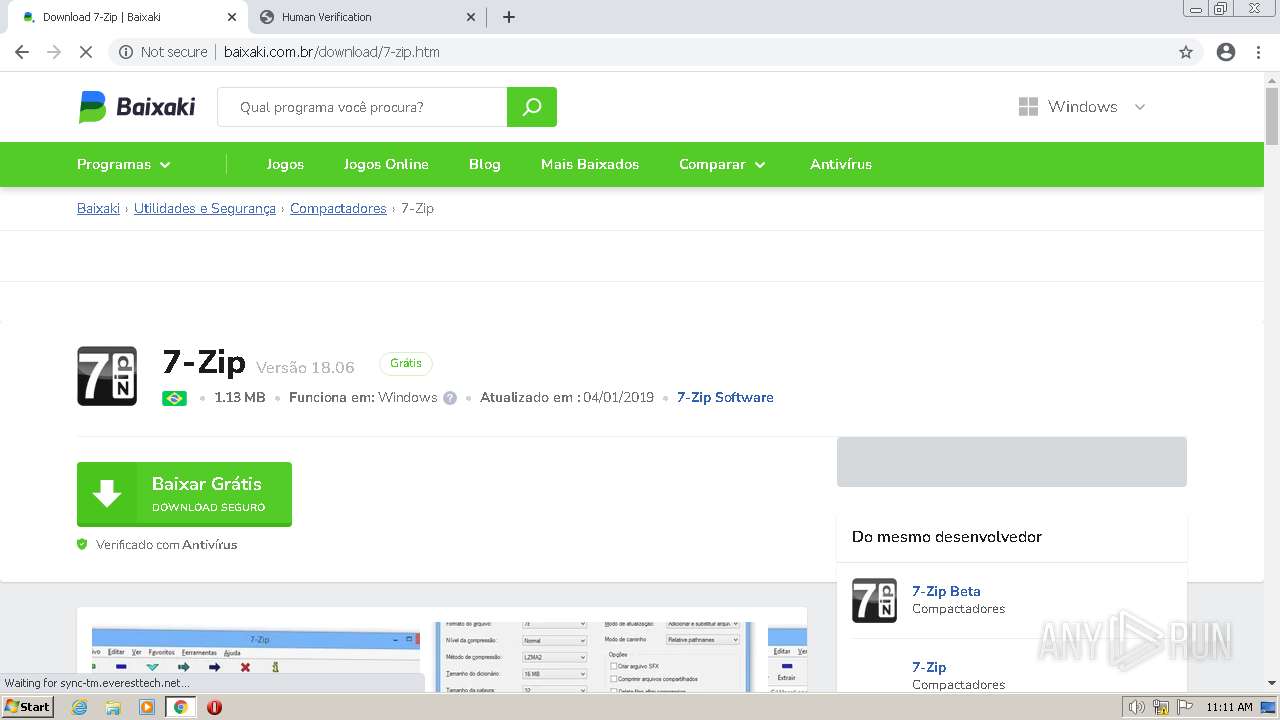This screenshot has width=1280, height=720.
Task: Close the Download 7-Zip Baixaki tab
Action: click(231, 17)
